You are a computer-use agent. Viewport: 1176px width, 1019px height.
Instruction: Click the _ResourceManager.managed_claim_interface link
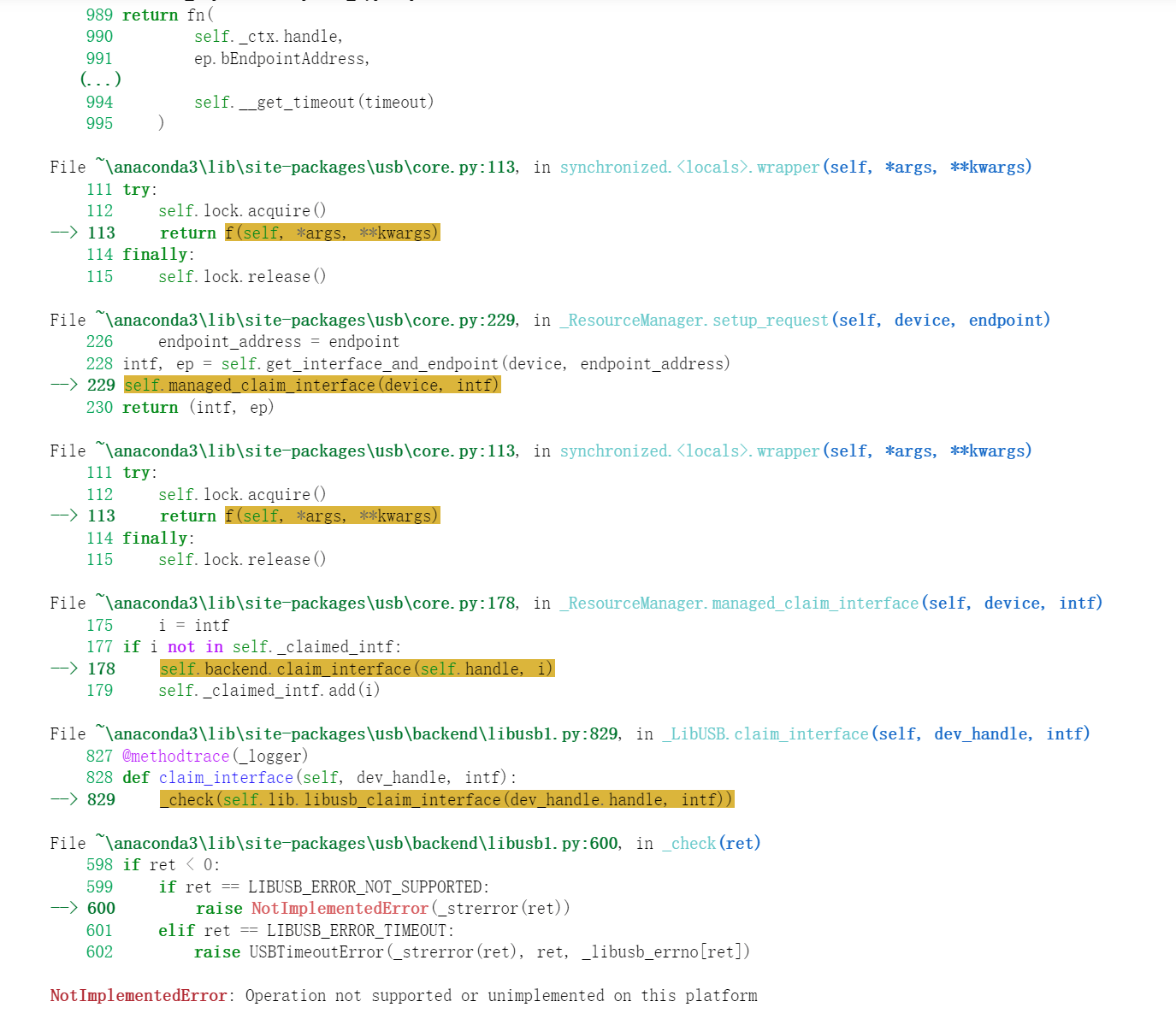[738, 603]
